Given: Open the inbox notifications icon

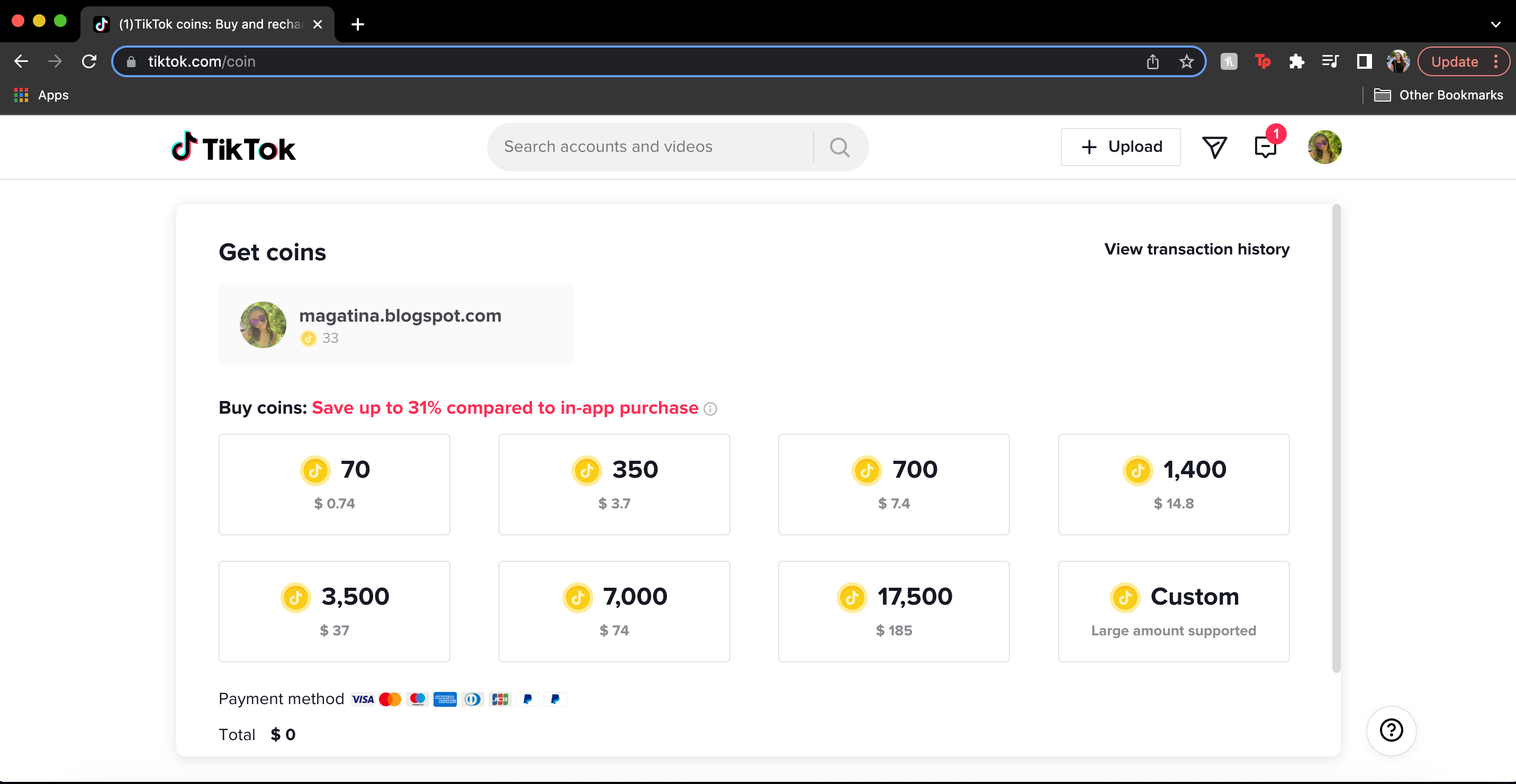Looking at the screenshot, I should click(1265, 147).
